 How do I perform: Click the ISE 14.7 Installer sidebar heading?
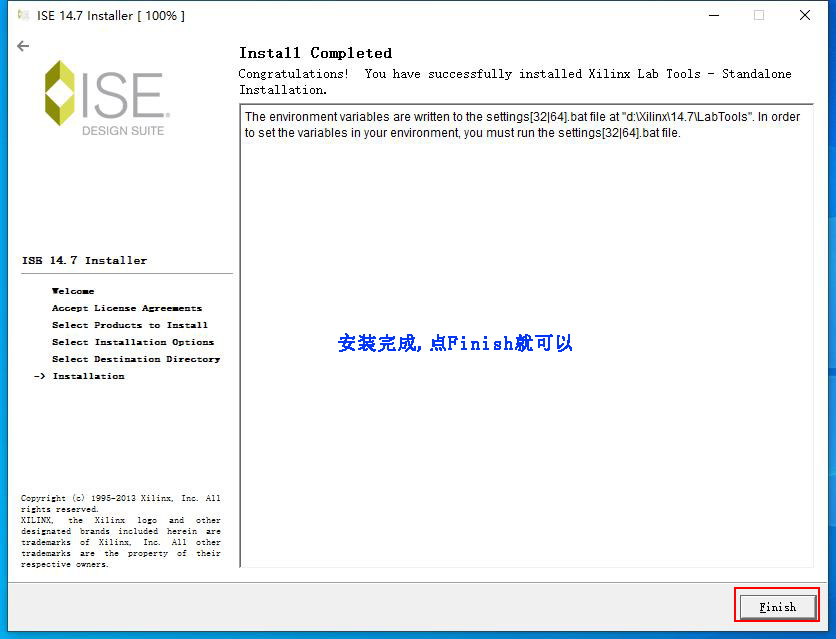point(84,260)
